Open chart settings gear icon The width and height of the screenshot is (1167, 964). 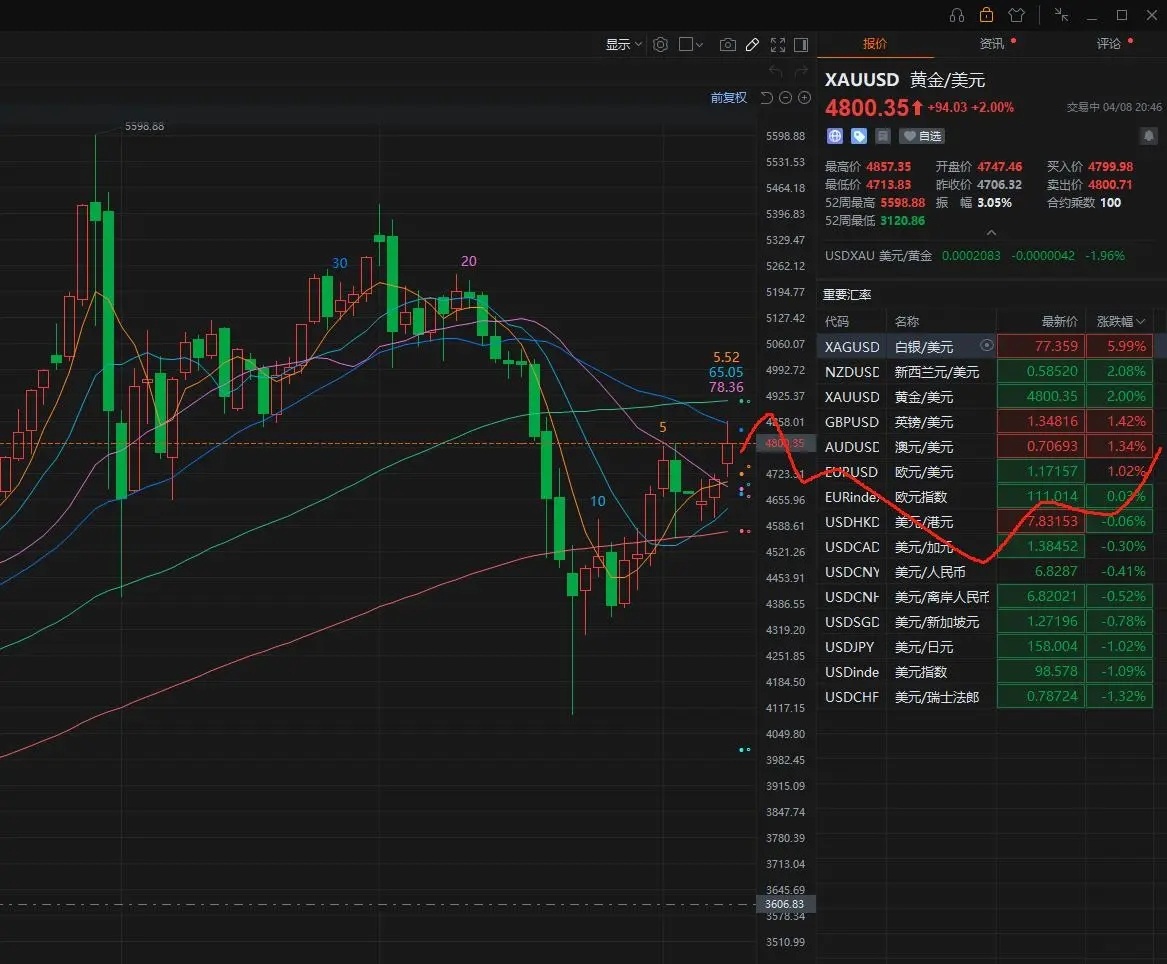tap(660, 45)
